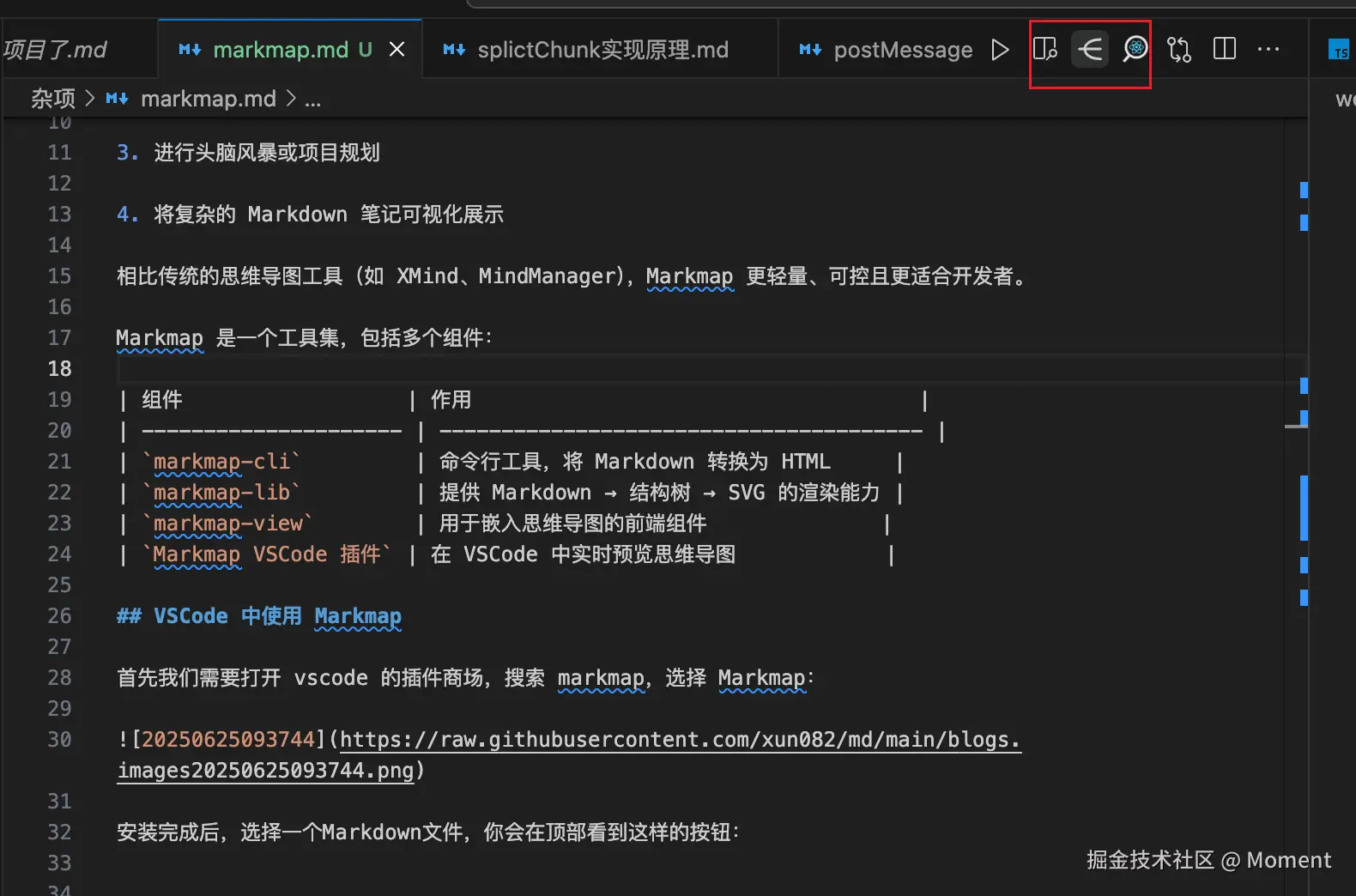Screen dimensions: 1356x896
Task: Switch to splictChunk实现原理.md tab
Action: point(602,50)
